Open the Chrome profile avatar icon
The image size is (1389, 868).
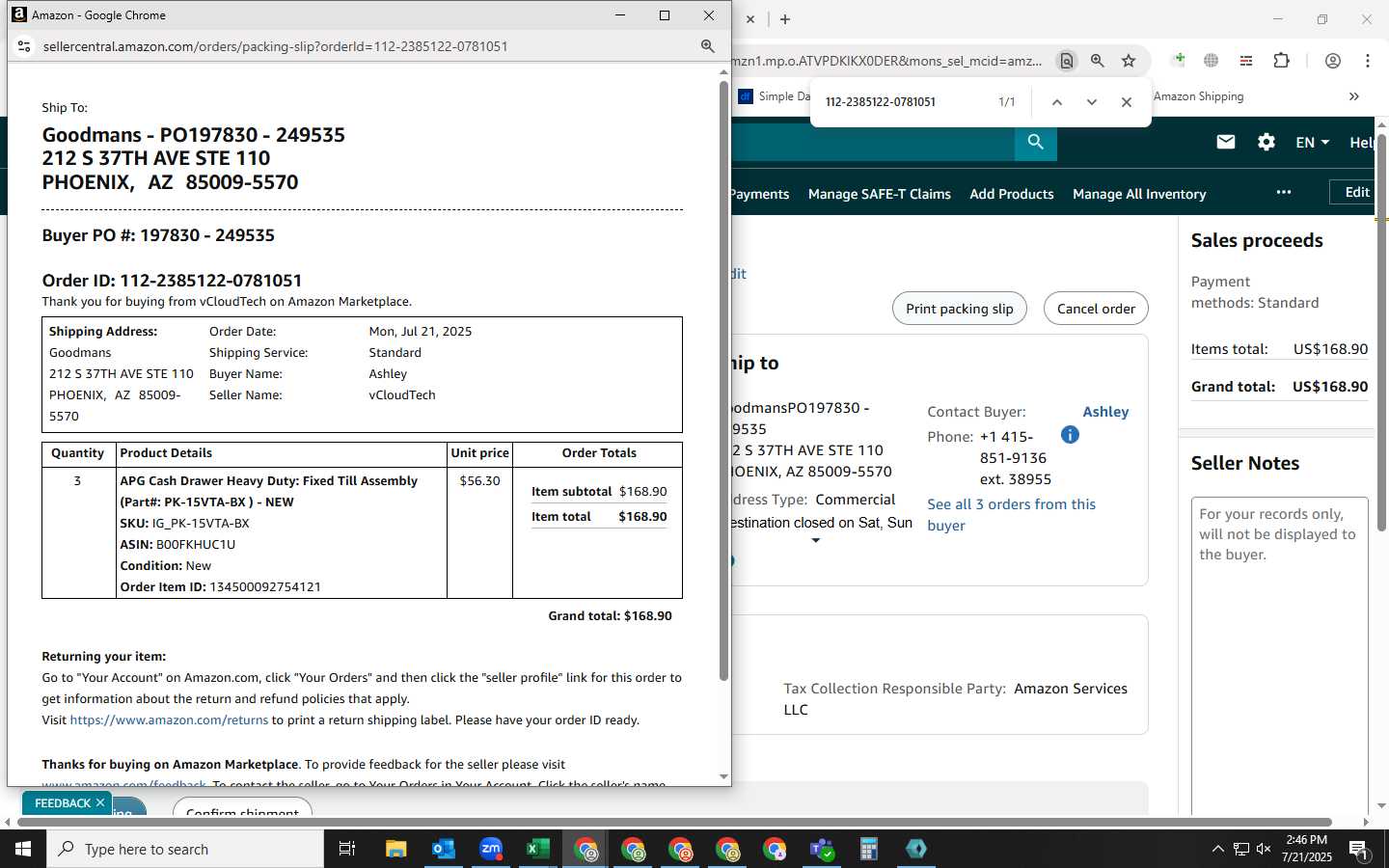coord(1332,61)
